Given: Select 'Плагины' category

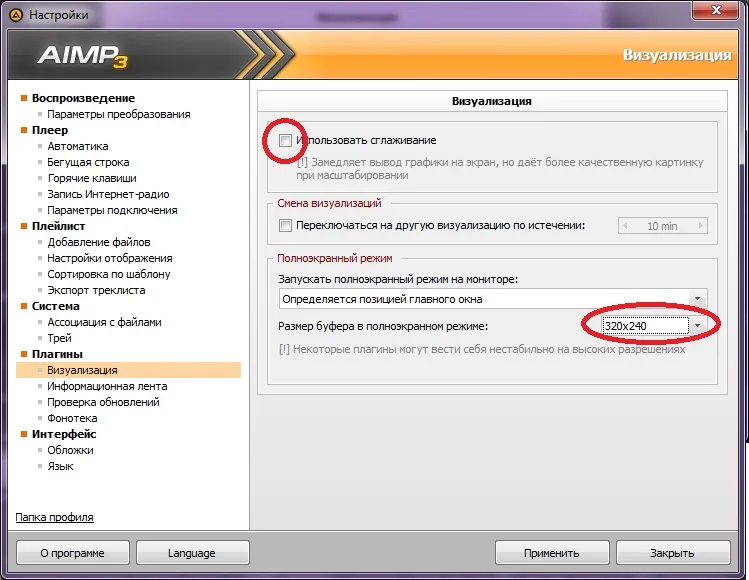Looking at the screenshot, I should click(57, 354).
